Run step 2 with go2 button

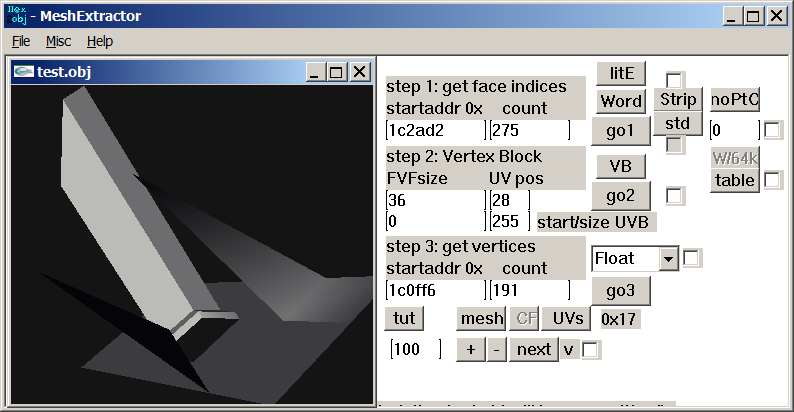[x=621, y=196]
